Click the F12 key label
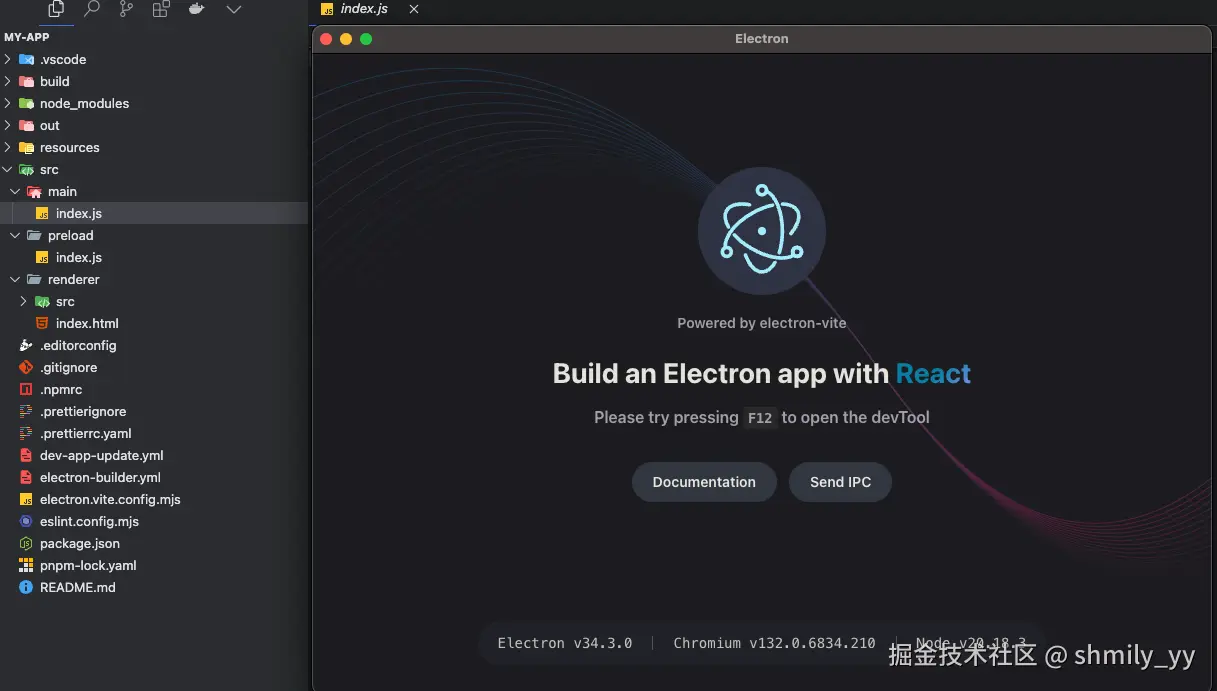Screen dimensions: 1217x691 pos(760,418)
